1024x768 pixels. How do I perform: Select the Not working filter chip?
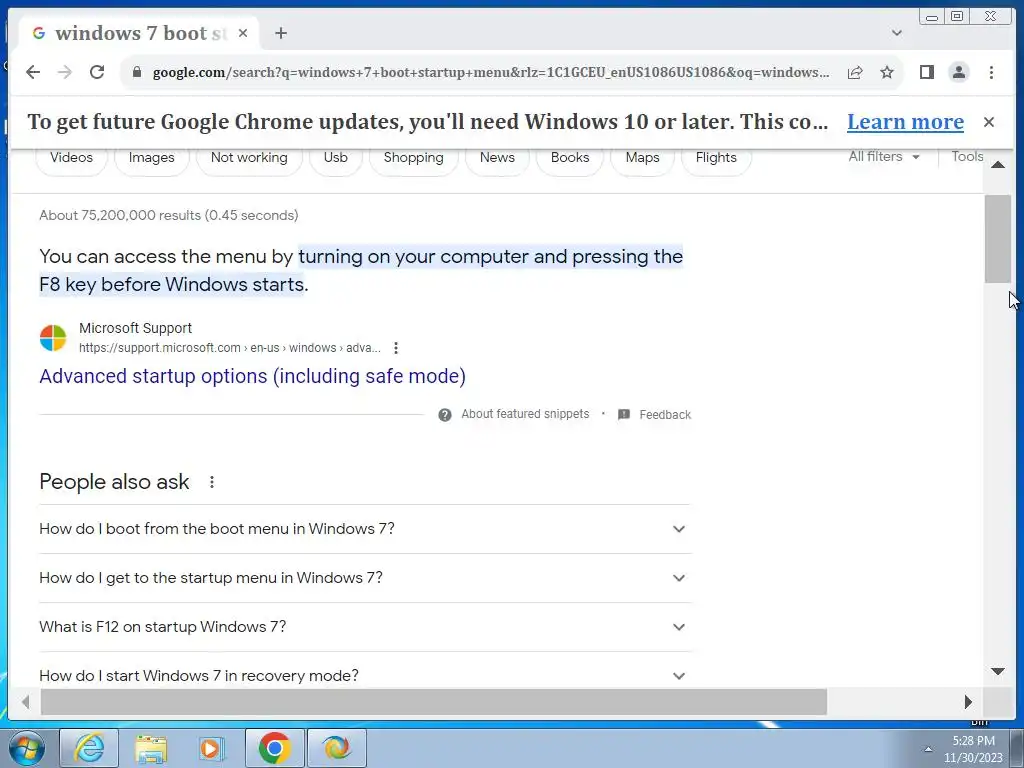coord(249,157)
